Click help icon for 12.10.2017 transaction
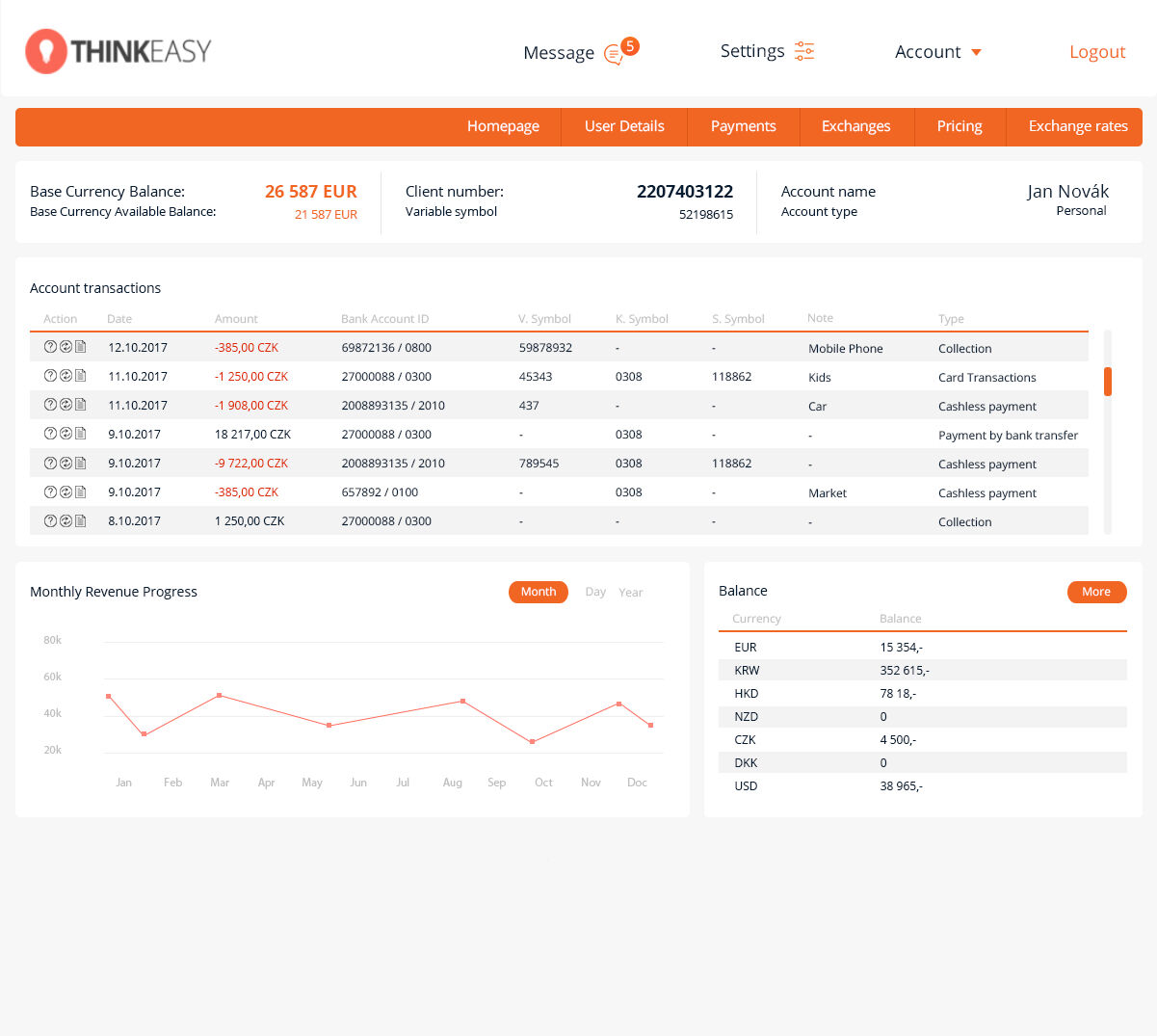 pos(50,347)
